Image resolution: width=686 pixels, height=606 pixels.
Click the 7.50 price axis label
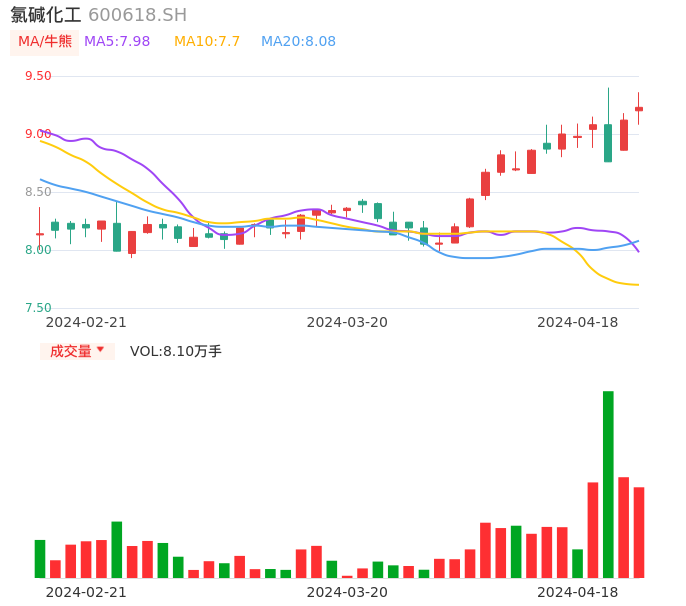(38, 308)
